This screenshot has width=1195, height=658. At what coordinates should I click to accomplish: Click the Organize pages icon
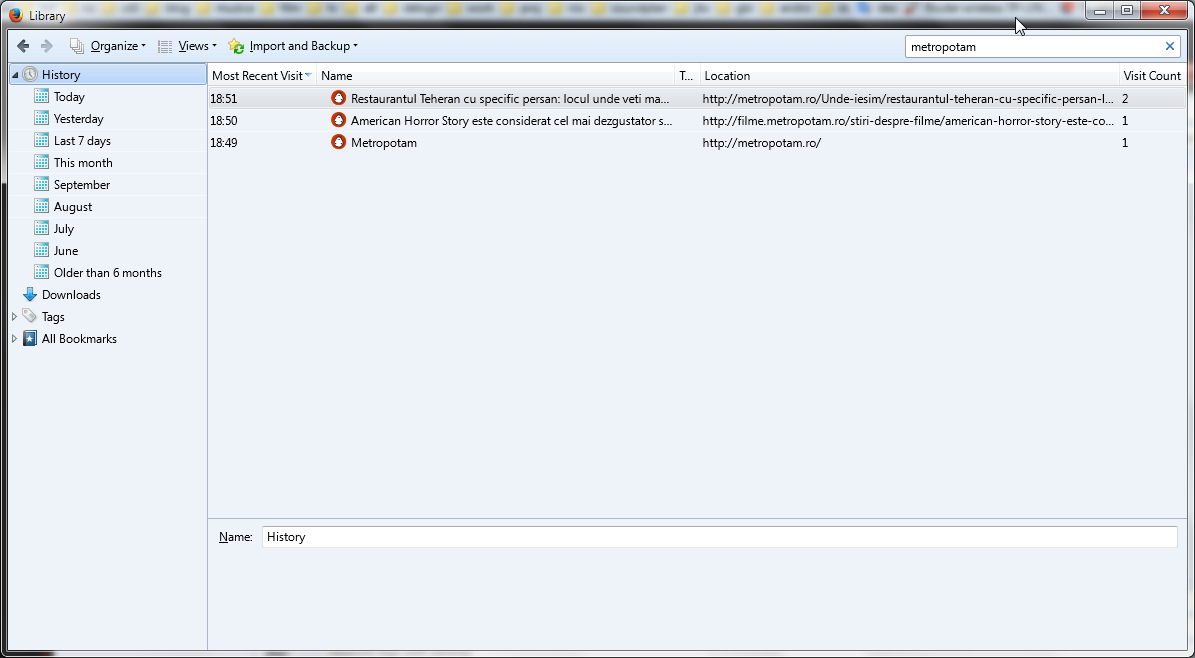click(77, 47)
